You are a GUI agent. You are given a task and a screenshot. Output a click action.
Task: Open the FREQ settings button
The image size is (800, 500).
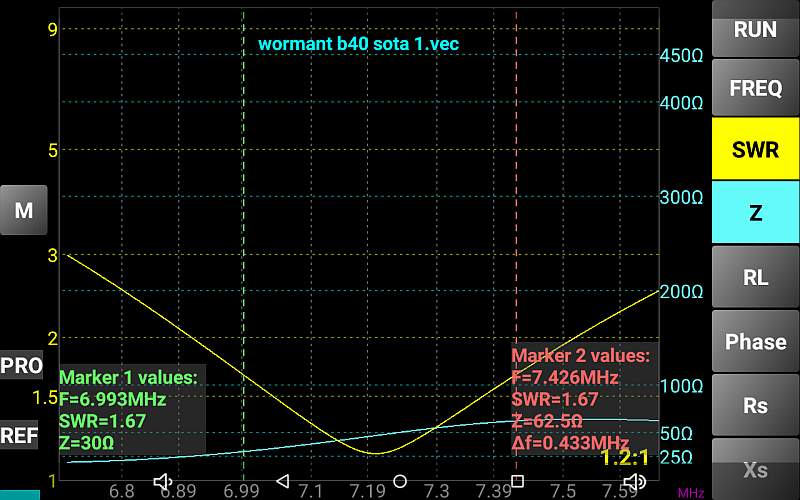point(755,88)
